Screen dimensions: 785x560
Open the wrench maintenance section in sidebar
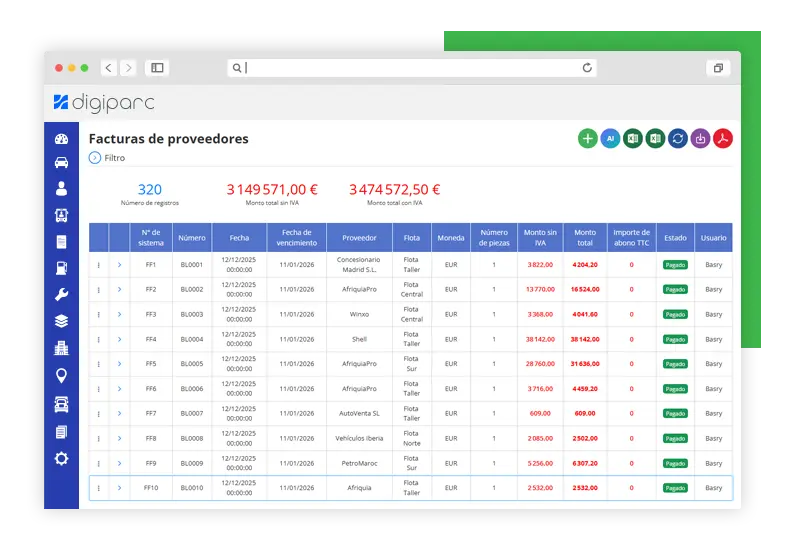pyautogui.click(x=61, y=295)
